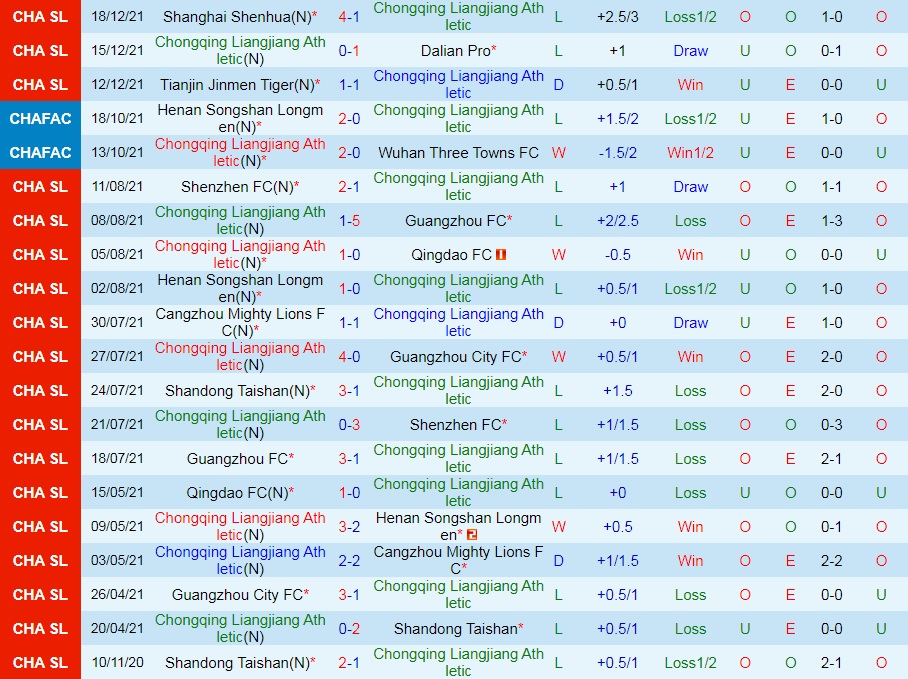This screenshot has height=679, width=908.
Task: Open the Cangzhou Mighty Lions FC team link
Action: pos(240,322)
